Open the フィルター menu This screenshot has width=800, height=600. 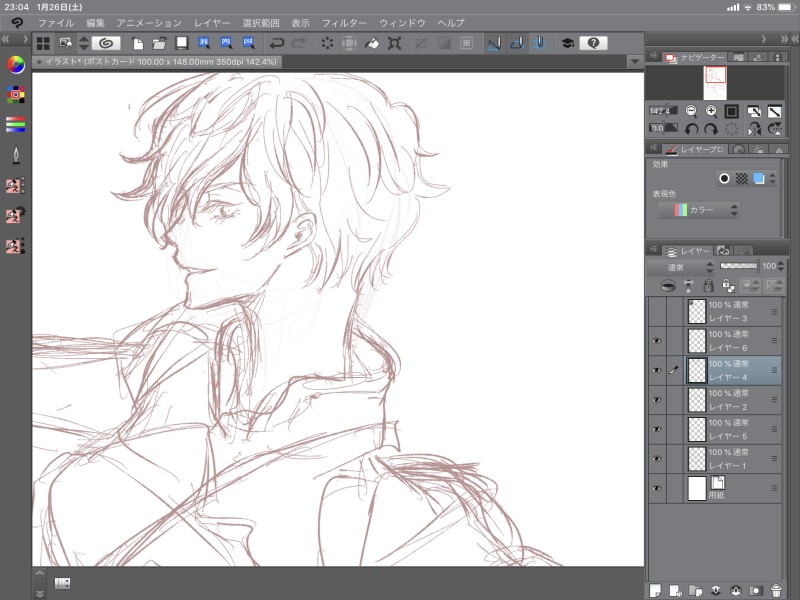coord(344,23)
